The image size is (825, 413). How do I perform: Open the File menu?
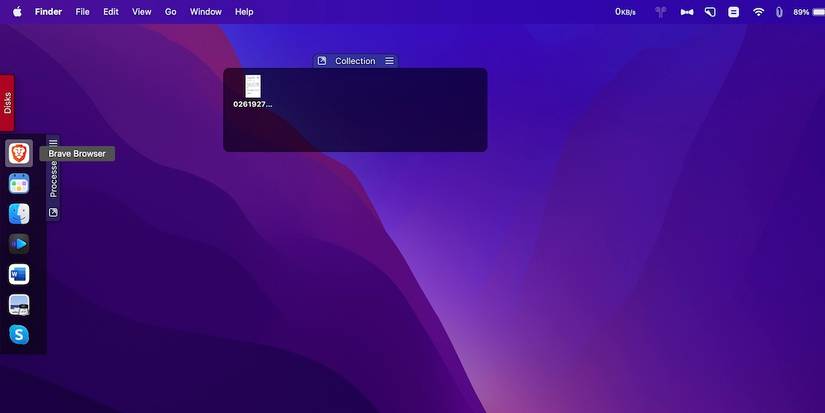click(x=83, y=12)
